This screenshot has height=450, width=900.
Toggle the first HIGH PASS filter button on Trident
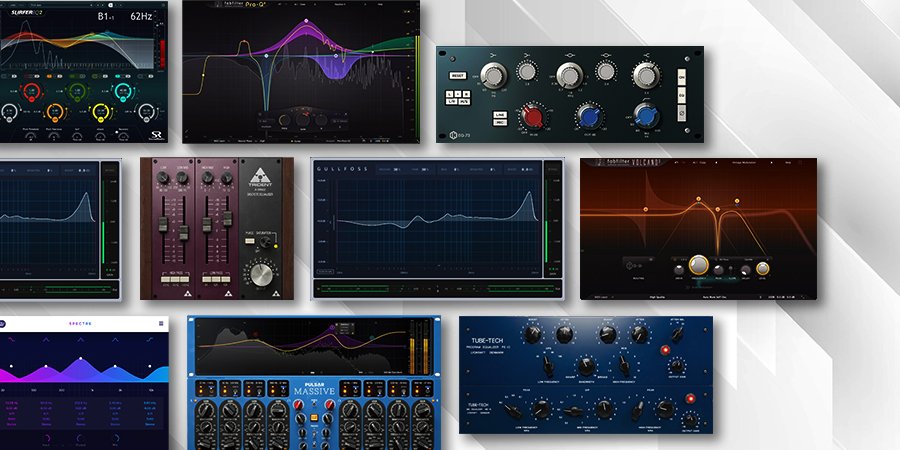click(x=166, y=280)
